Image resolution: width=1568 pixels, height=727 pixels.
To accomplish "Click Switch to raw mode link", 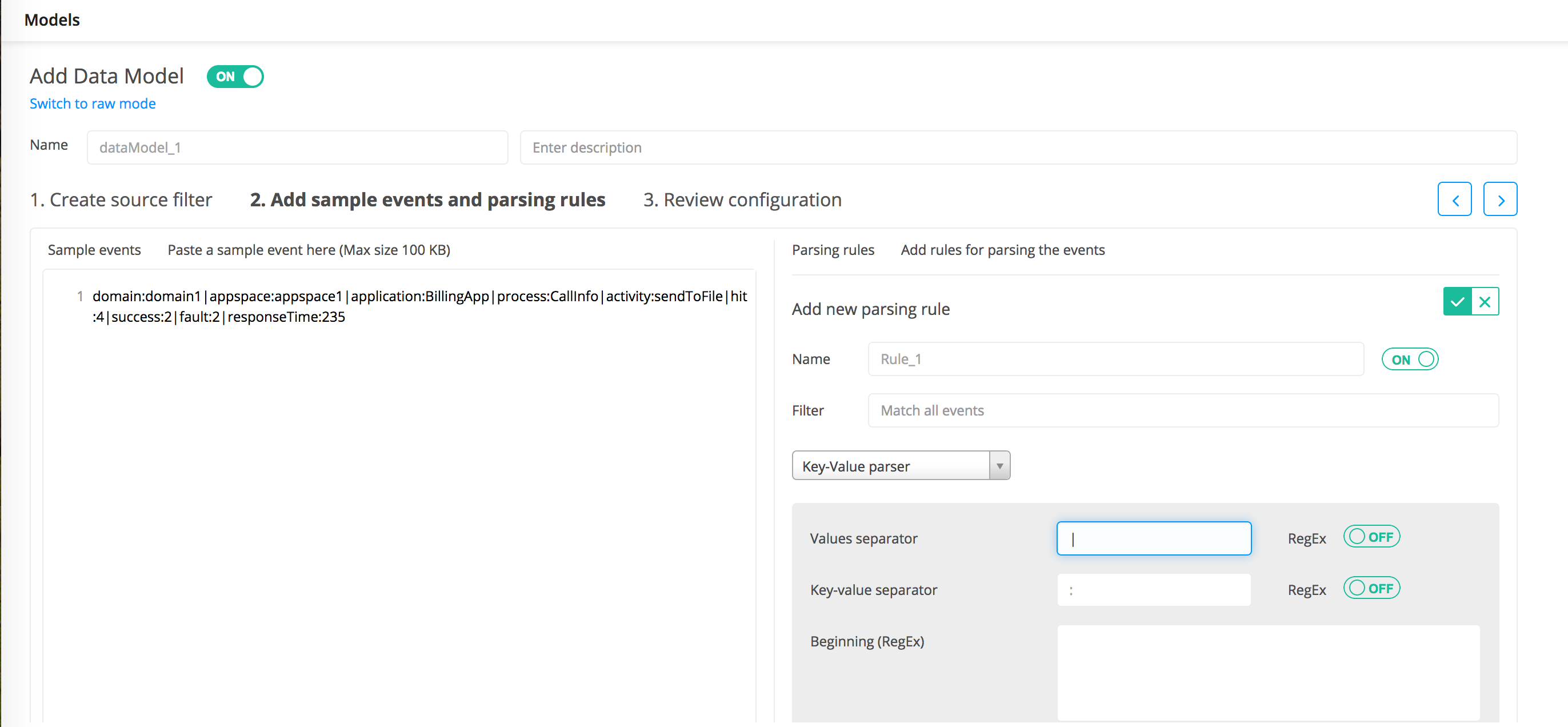I will (x=93, y=103).
